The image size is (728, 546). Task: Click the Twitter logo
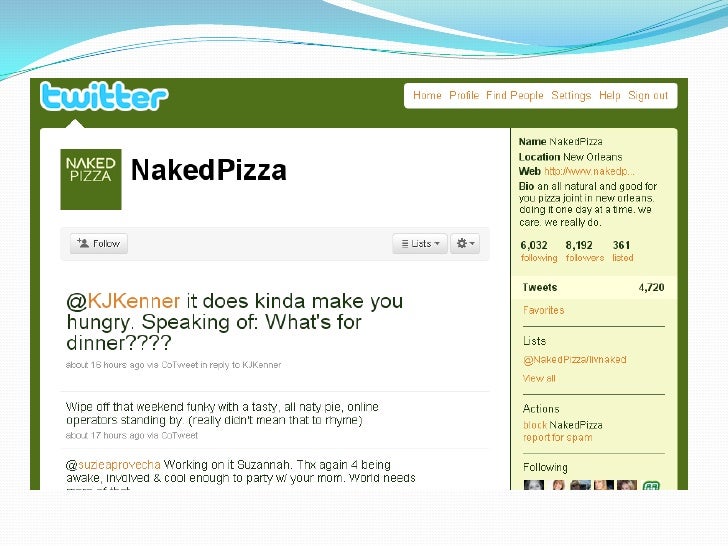point(104,96)
